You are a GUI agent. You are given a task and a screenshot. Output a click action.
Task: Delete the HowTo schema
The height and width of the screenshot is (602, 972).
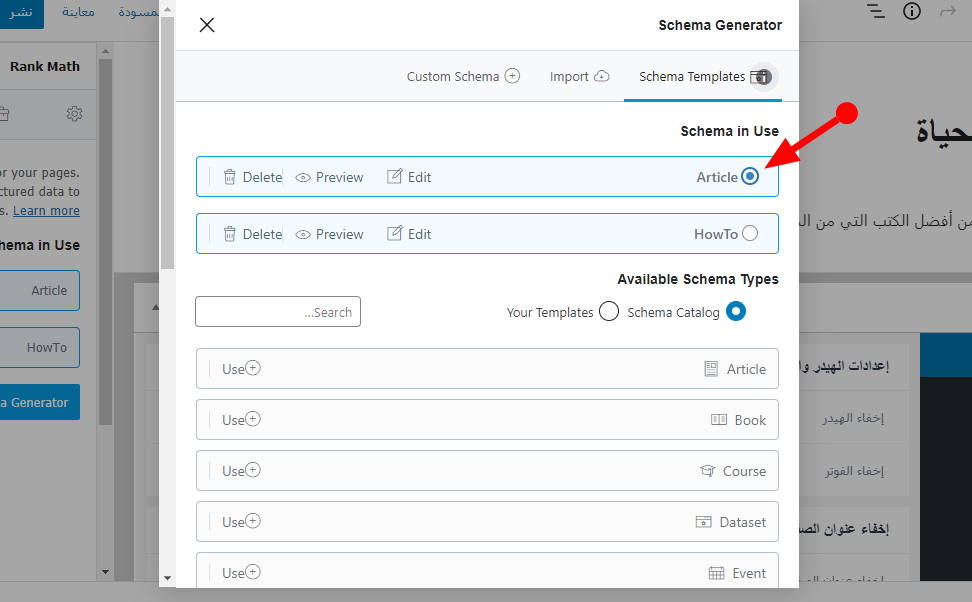[x=252, y=234]
